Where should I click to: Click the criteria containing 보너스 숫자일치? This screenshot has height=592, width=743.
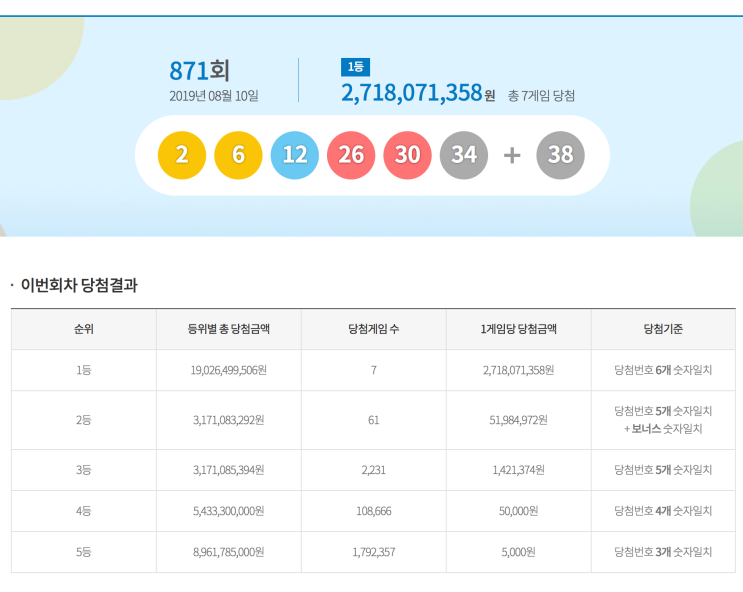coord(663,420)
